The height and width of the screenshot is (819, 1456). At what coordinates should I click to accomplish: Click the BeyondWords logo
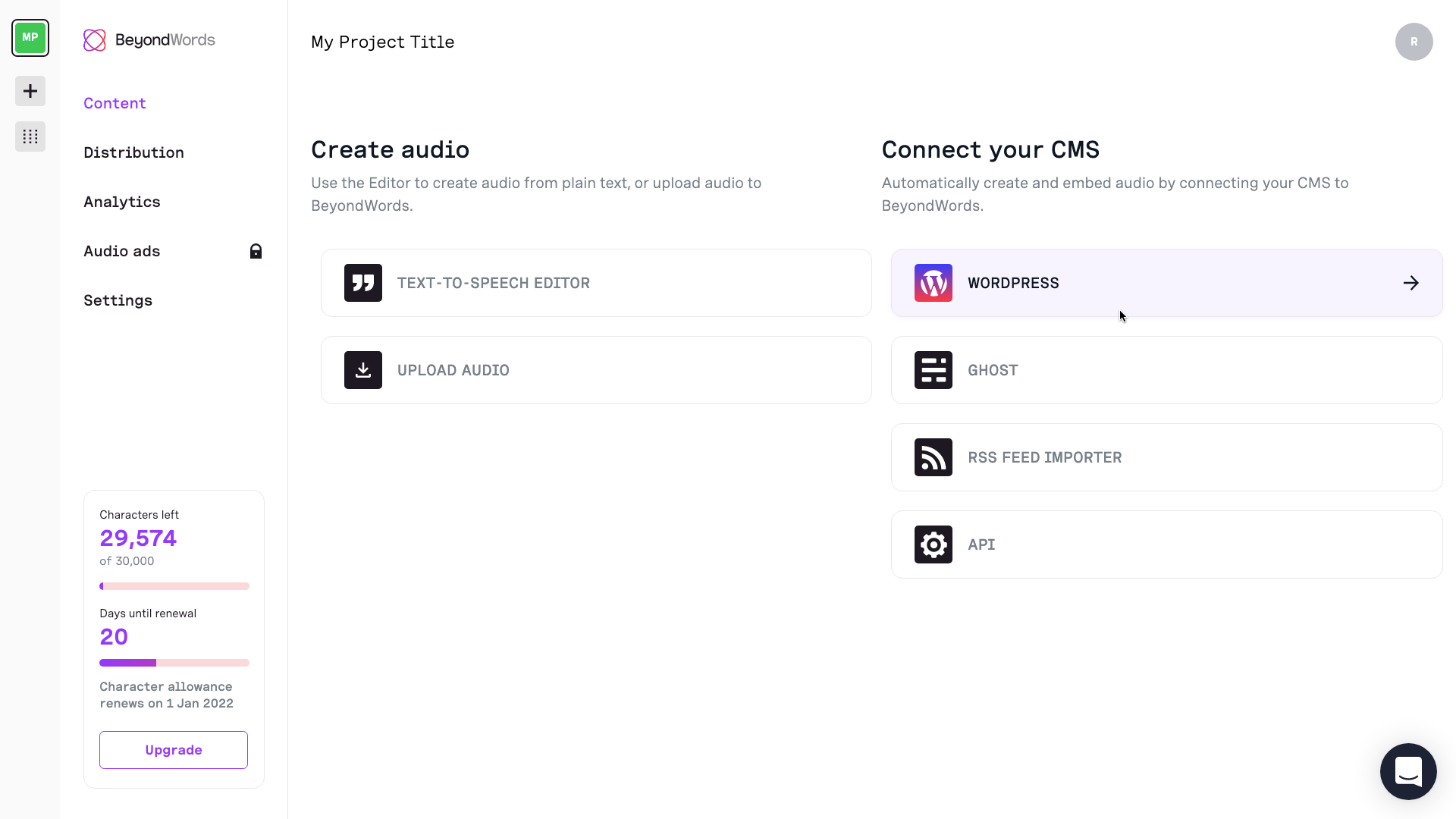[149, 40]
